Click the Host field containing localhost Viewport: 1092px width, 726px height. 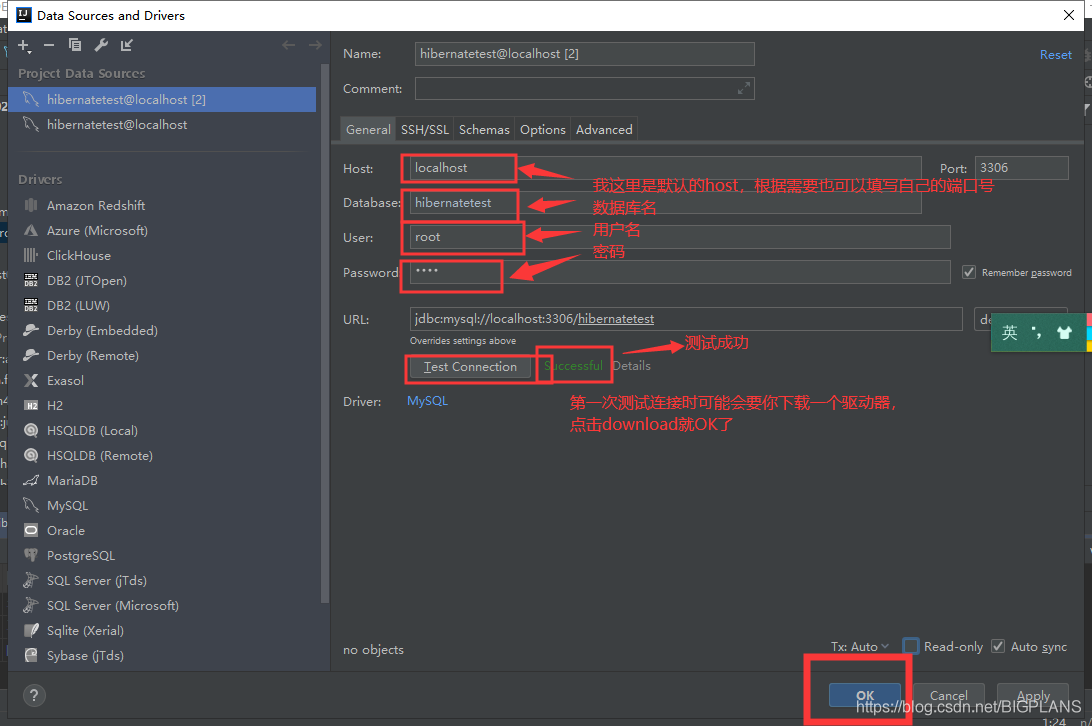point(665,168)
